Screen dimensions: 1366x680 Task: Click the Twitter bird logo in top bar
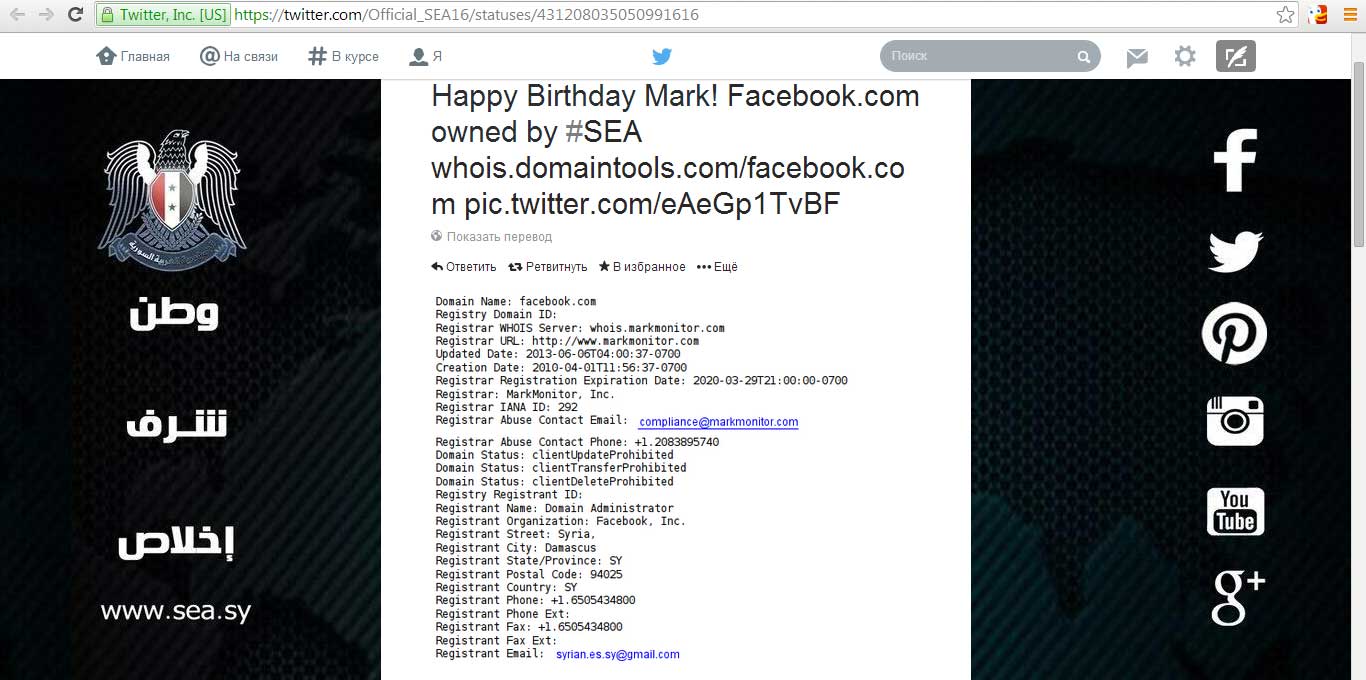click(661, 57)
